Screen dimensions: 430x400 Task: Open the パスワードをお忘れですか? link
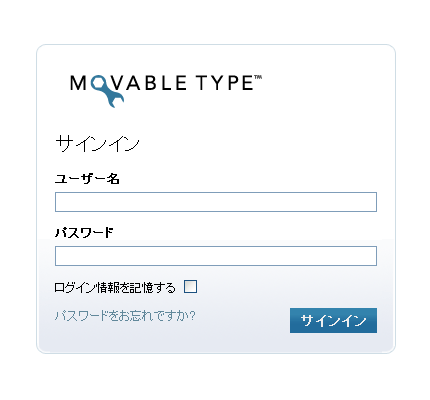(x=125, y=315)
